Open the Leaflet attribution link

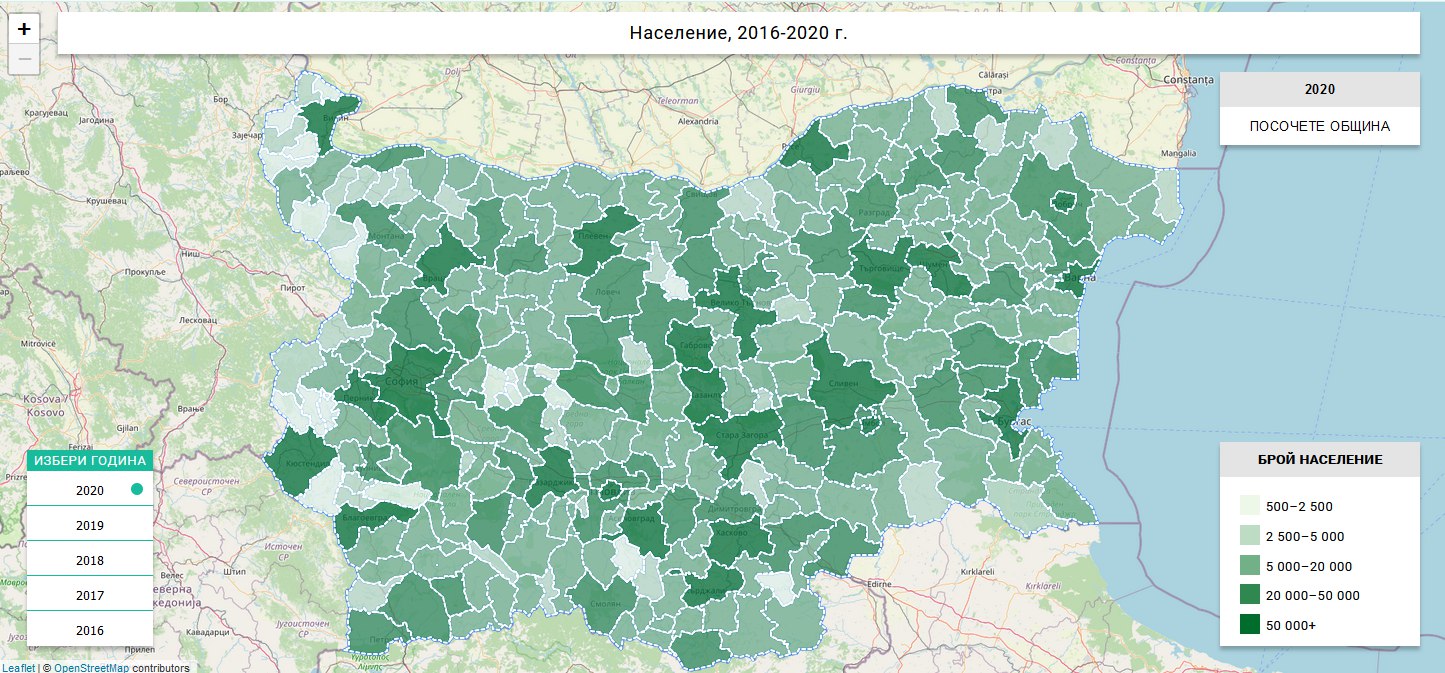18,667
